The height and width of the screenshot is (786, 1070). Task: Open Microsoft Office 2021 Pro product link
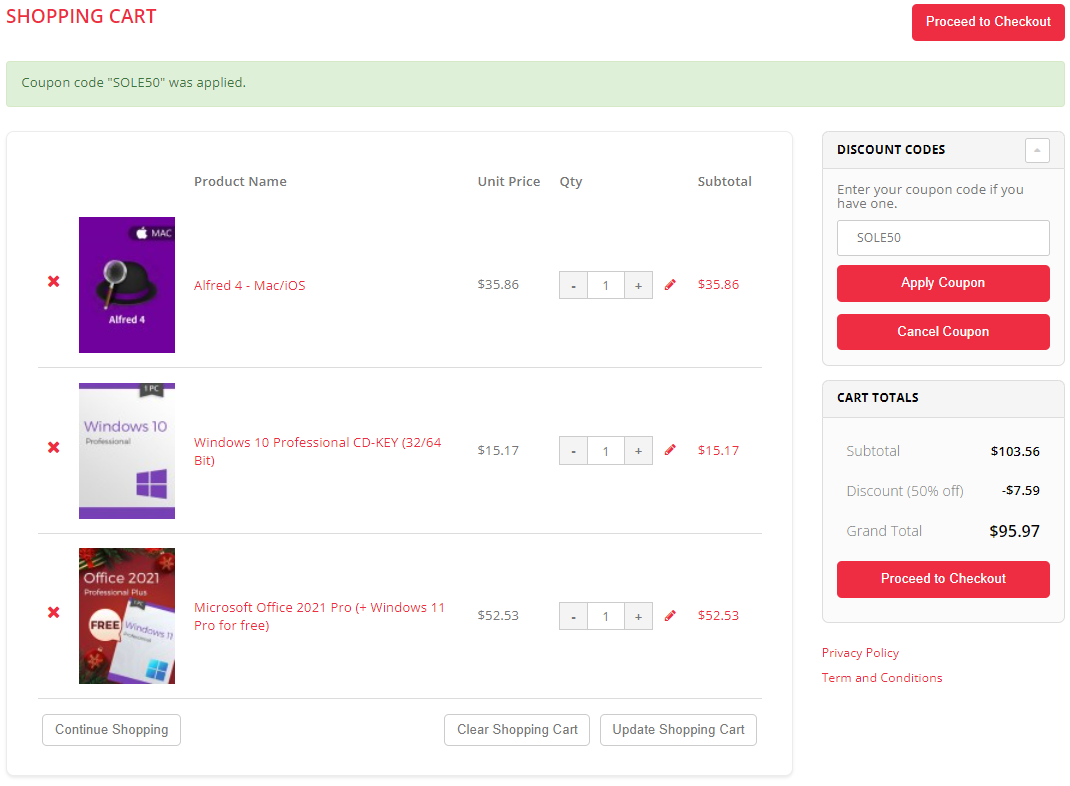(319, 616)
